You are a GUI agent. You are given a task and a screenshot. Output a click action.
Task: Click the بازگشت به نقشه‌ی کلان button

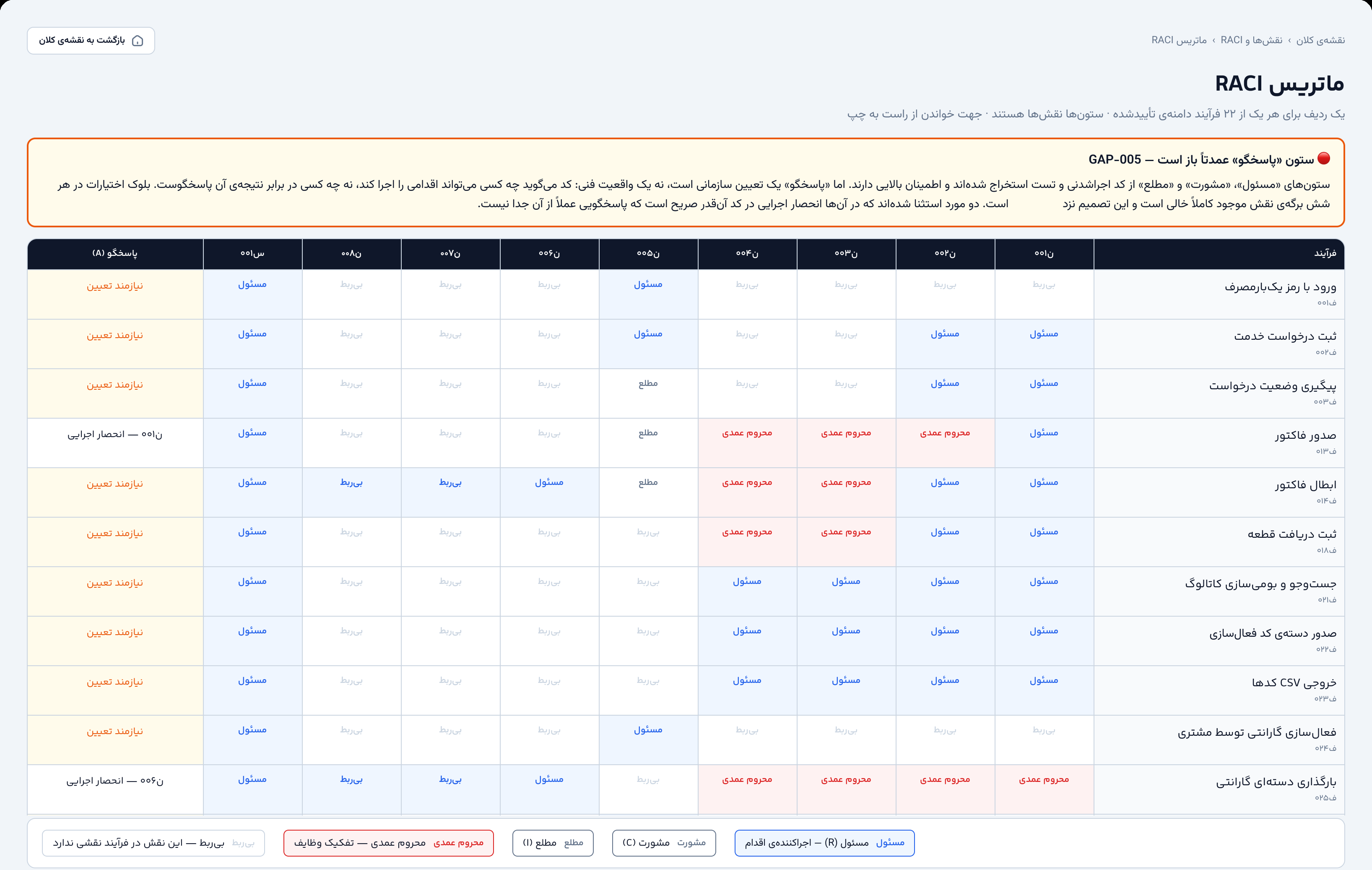pos(91,40)
